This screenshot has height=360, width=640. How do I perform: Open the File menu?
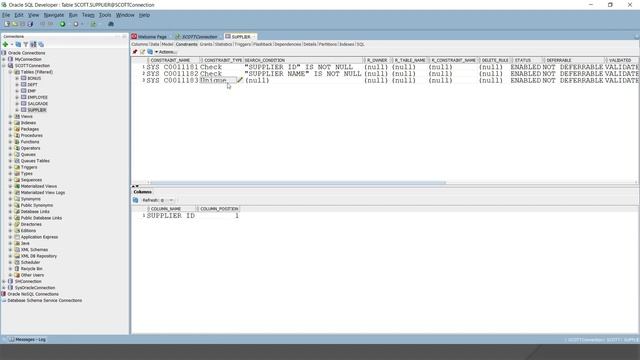pyautogui.click(x=6, y=15)
